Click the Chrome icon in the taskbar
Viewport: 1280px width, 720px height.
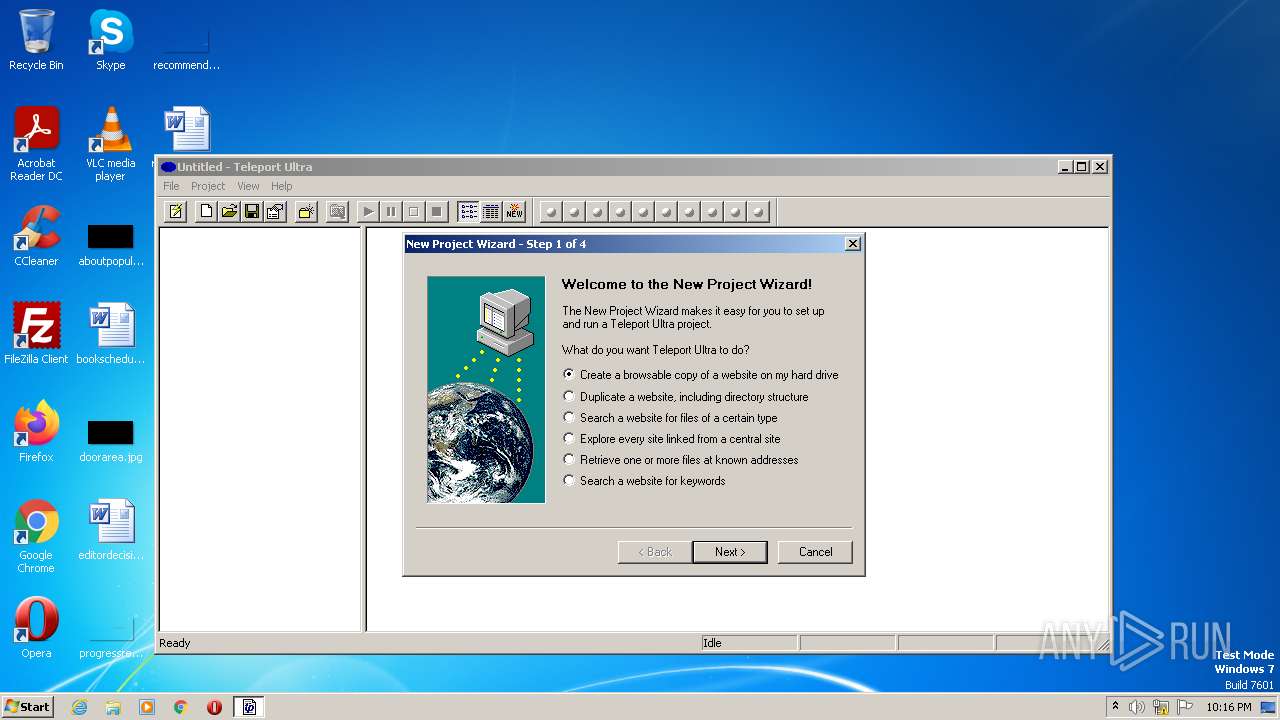(x=181, y=707)
